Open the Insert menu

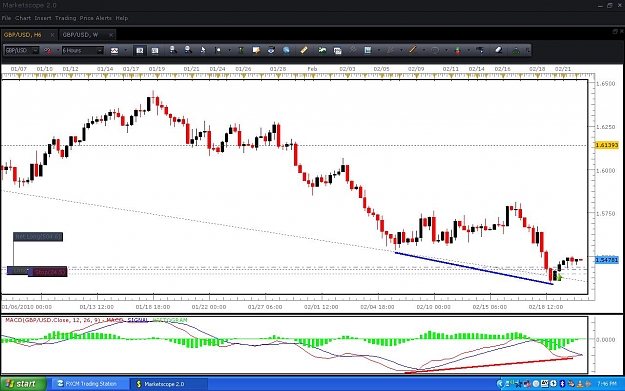tap(43, 18)
